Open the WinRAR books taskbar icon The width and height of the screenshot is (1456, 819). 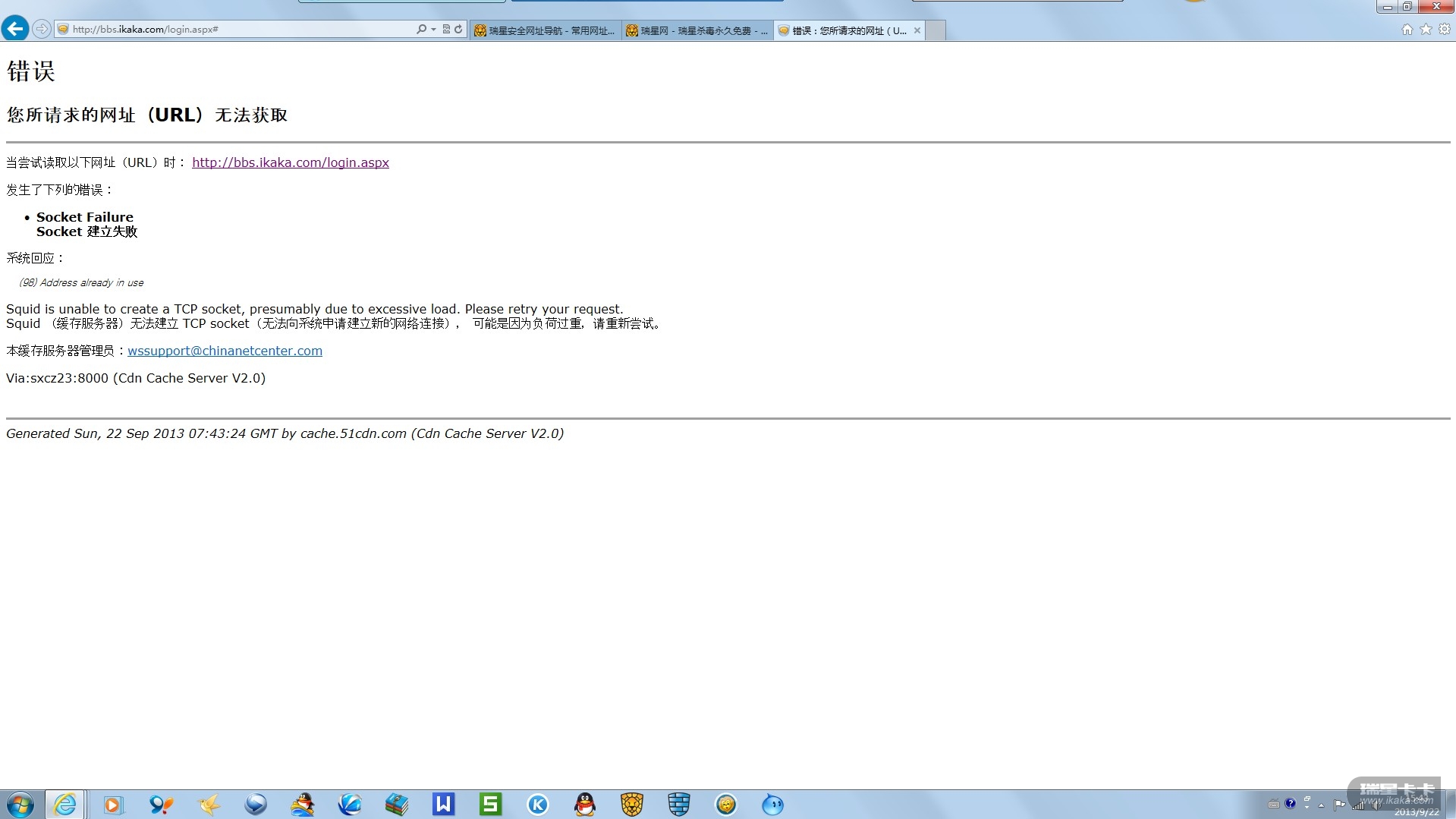[x=397, y=805]
